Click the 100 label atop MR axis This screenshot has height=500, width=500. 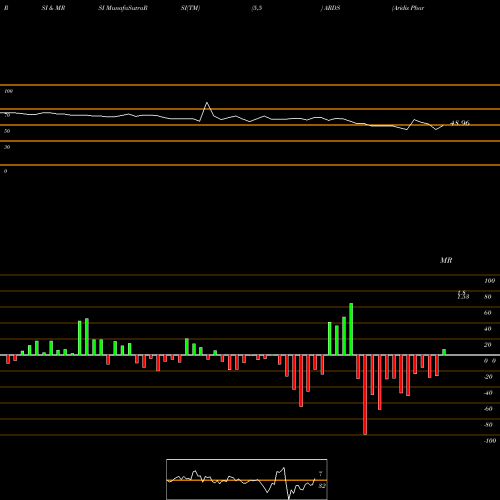[x=490, y=281]
